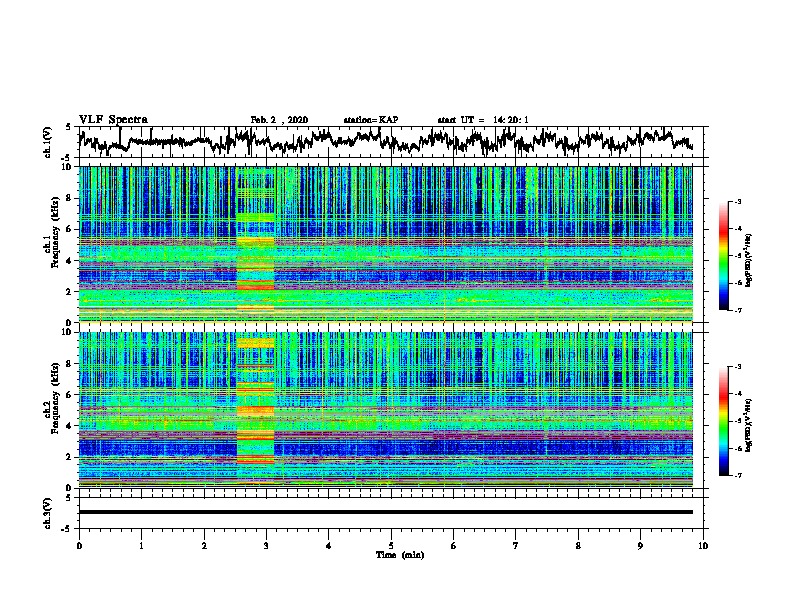Click time axis tick label "3"

click(266, 546)
